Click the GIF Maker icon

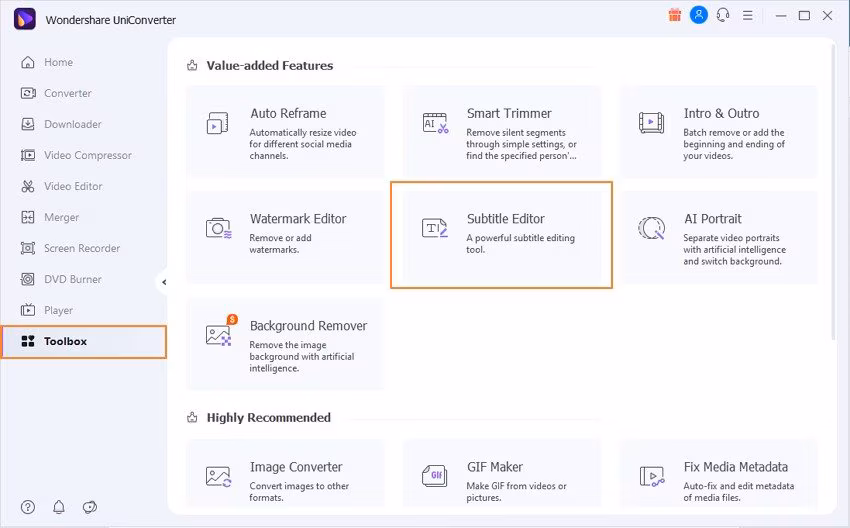pyautogui.click(x=435, y=476)
